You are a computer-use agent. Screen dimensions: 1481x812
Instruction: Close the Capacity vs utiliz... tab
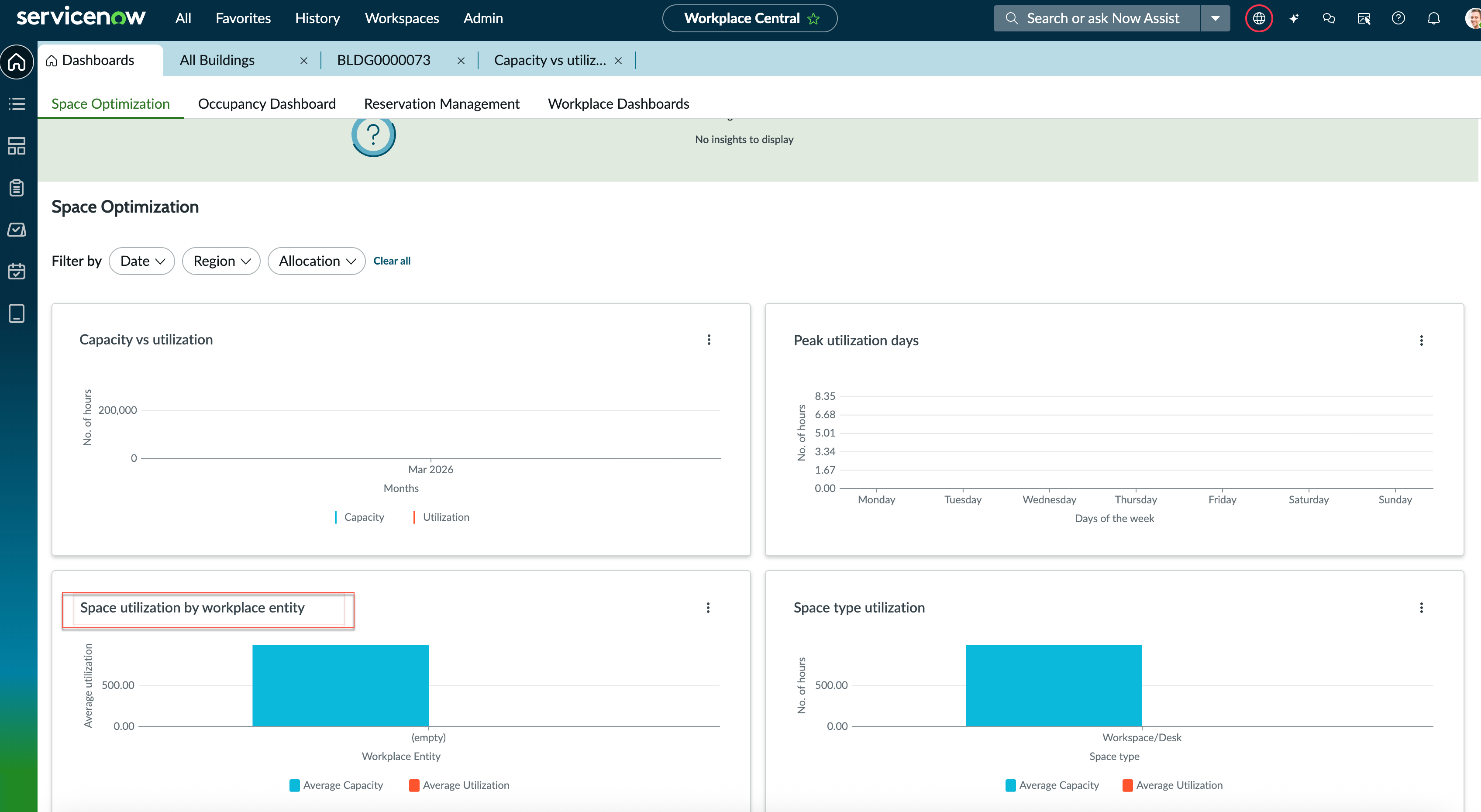(x=618, y=60)
